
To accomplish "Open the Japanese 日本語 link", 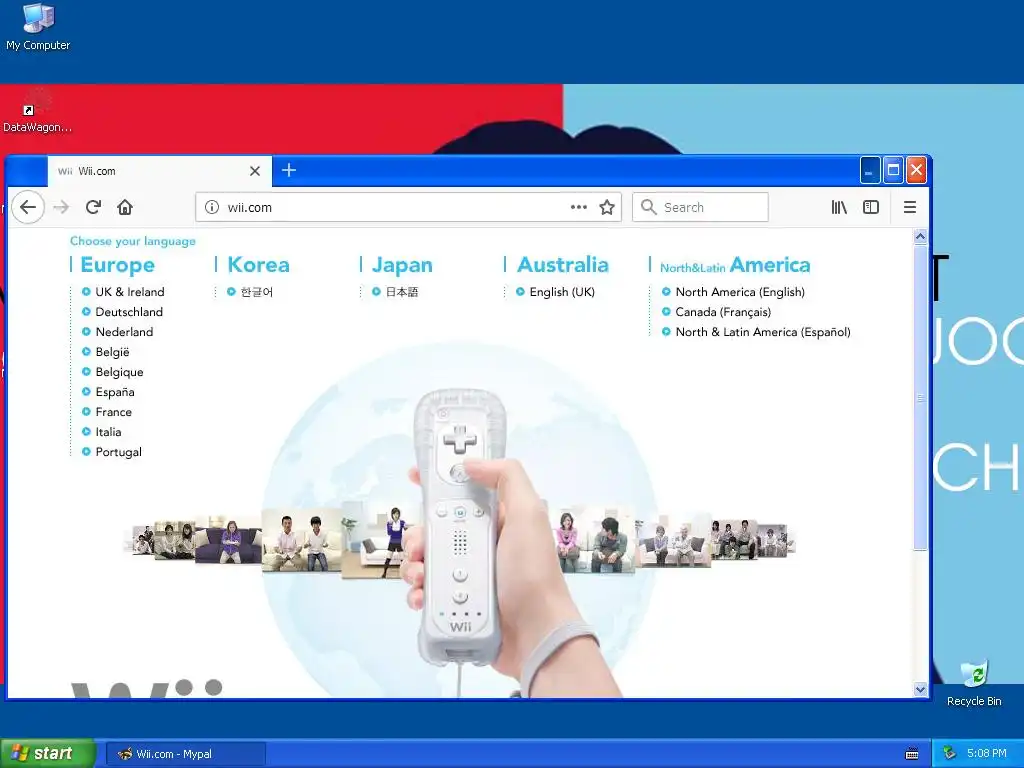I will (401, 292).
